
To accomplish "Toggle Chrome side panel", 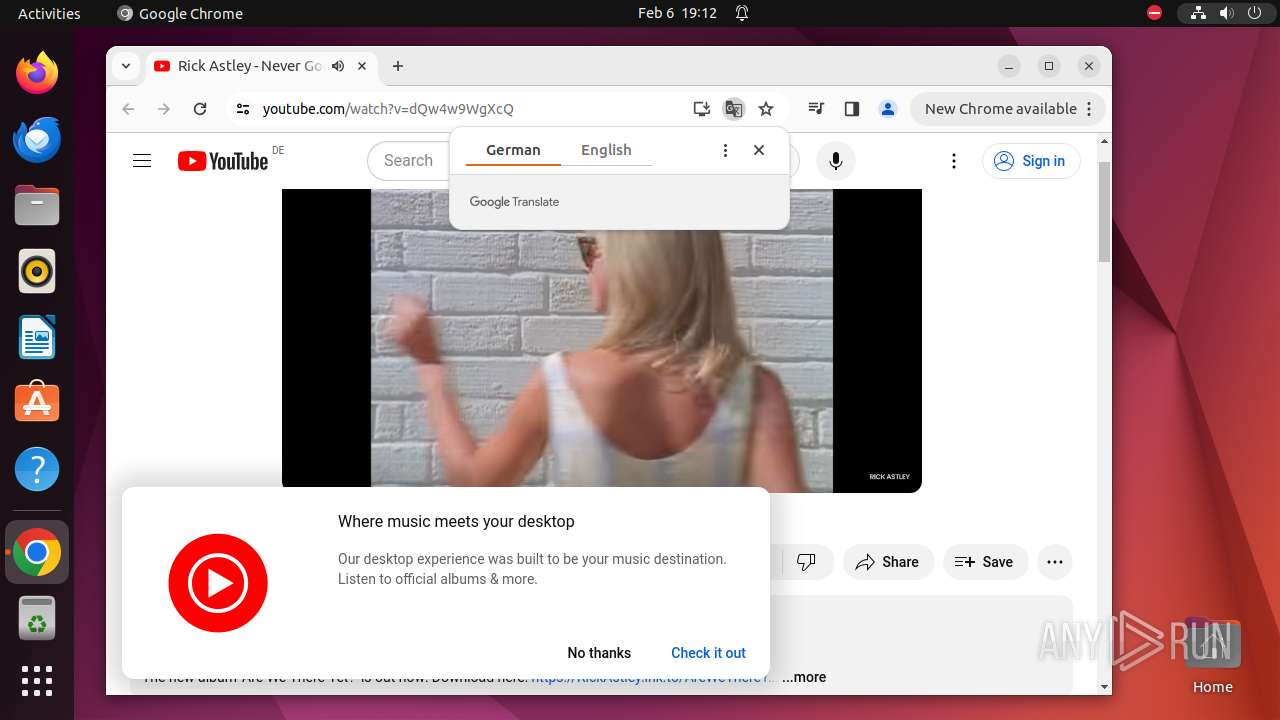I will coord(852,109).
